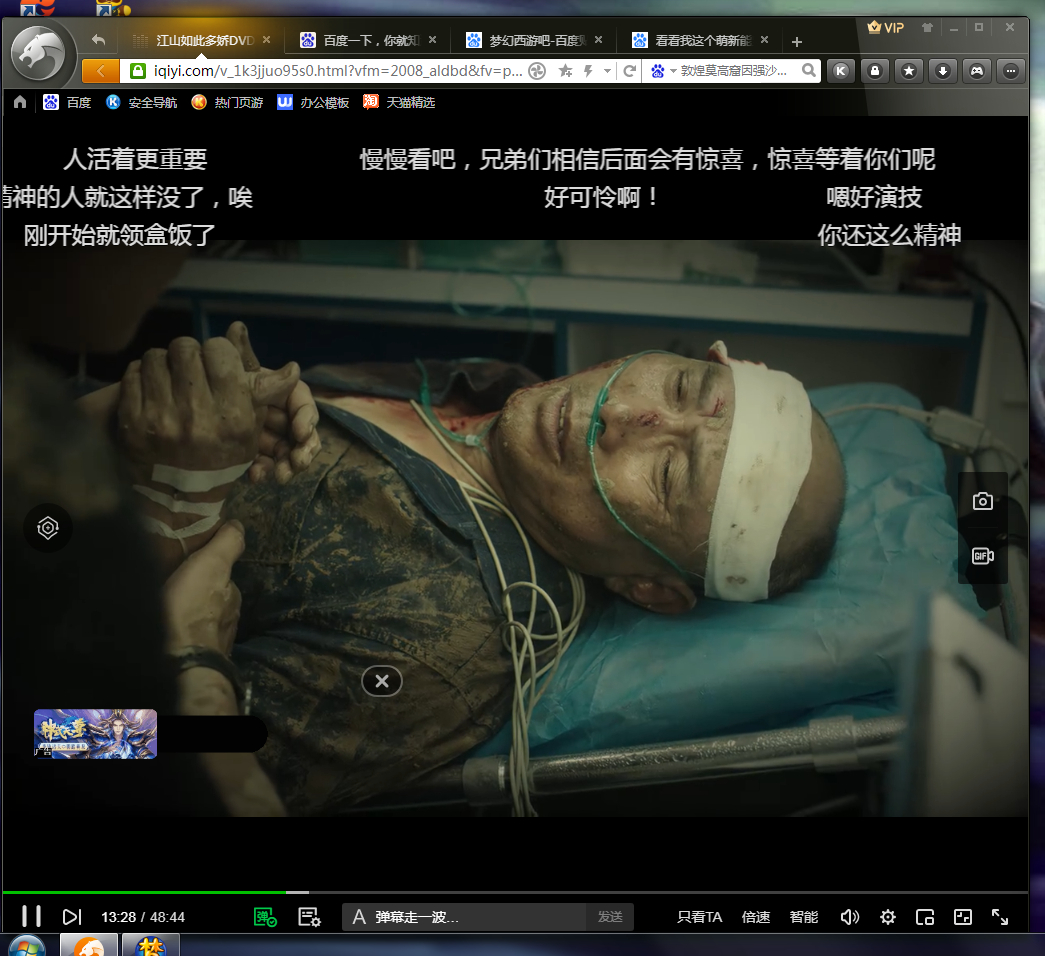The height and width of the screenshot is (956, 1045).
Task: Open the skin shirt icon
Action: [927, 27]
